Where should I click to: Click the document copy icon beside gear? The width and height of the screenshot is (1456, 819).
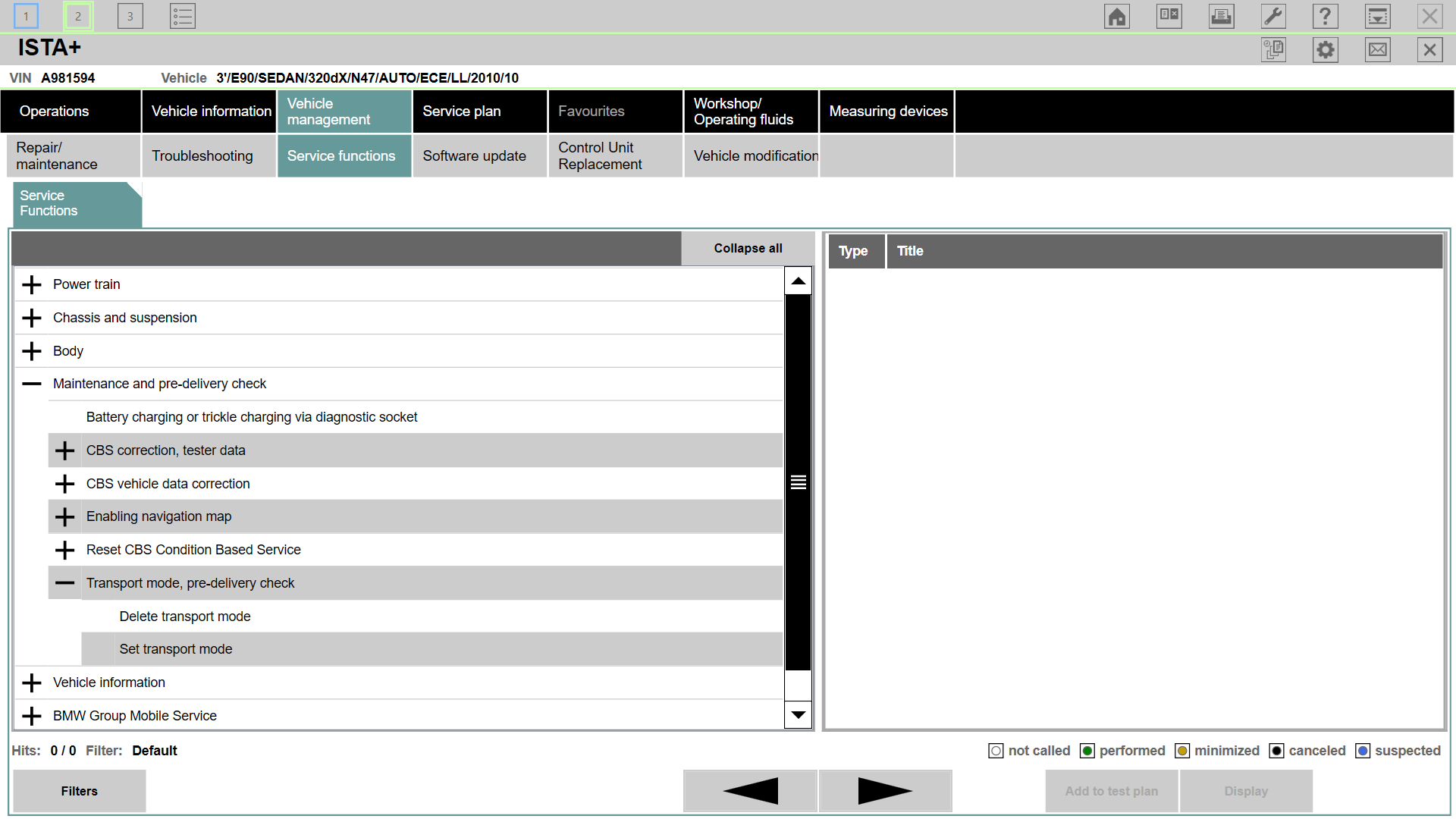pyautogui.click(x=1273, y=50)
